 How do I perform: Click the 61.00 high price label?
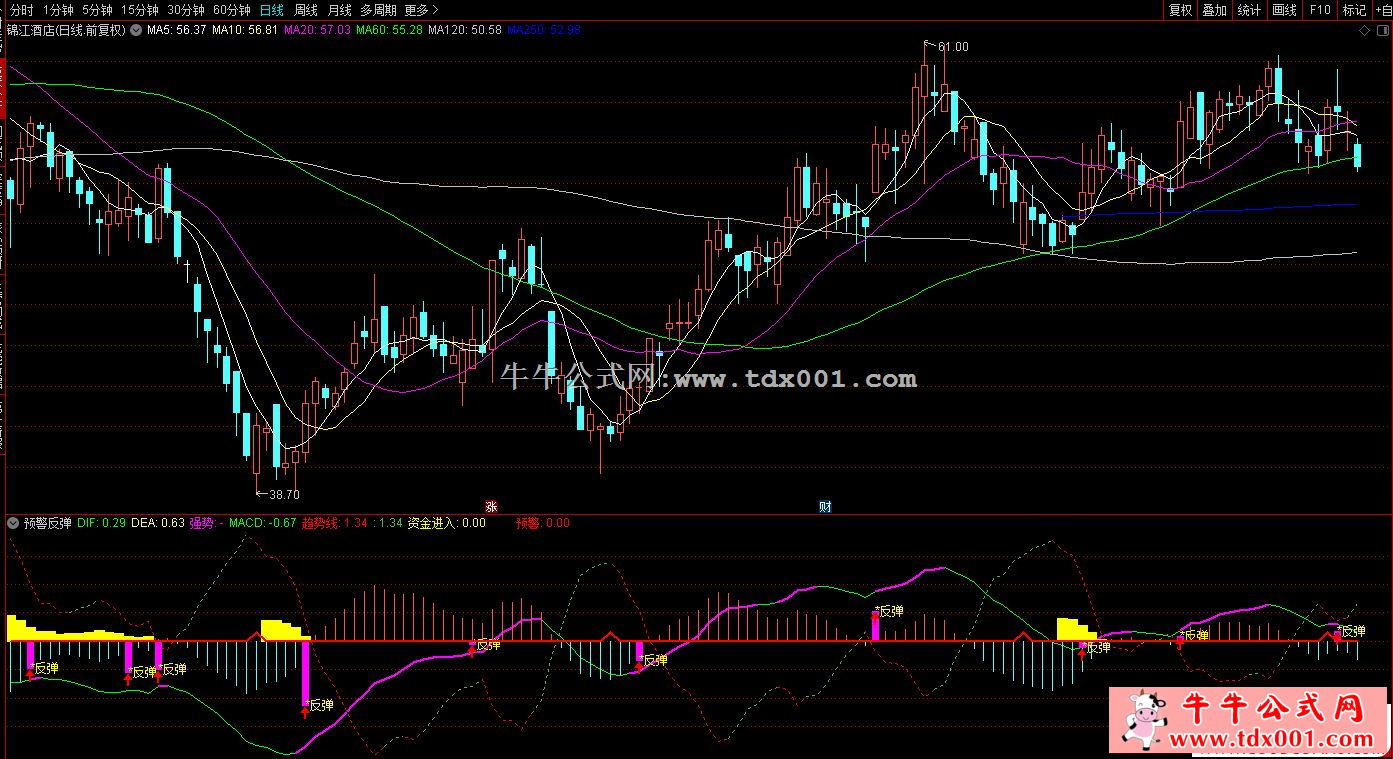click(x=953, y=47)
